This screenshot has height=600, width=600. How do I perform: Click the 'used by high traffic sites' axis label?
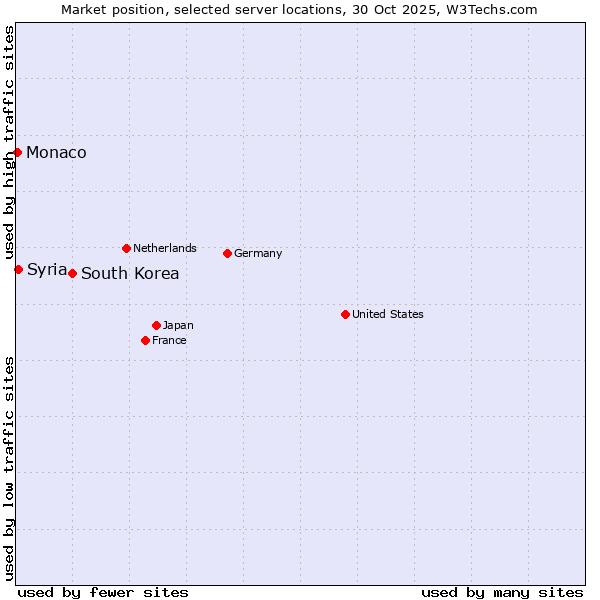click(9, 142)
